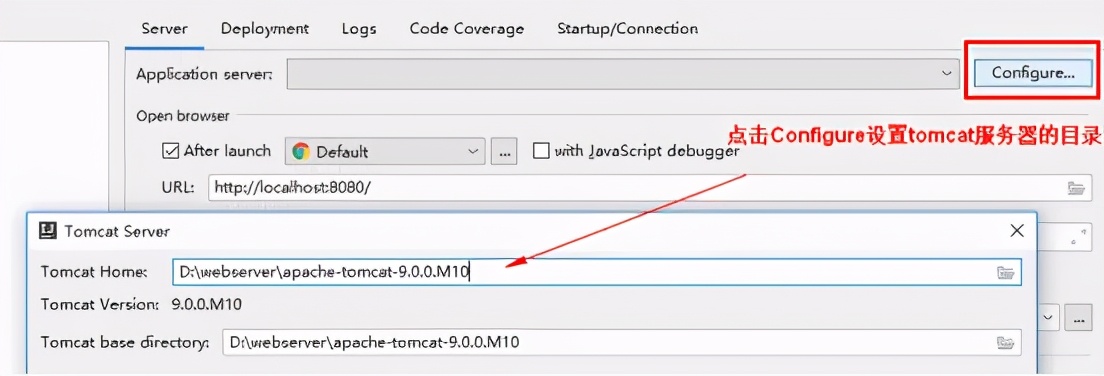Viewport: 1104px width, 376px height.
Task: Open the Logs tab
Action: (x=359, y=29)
